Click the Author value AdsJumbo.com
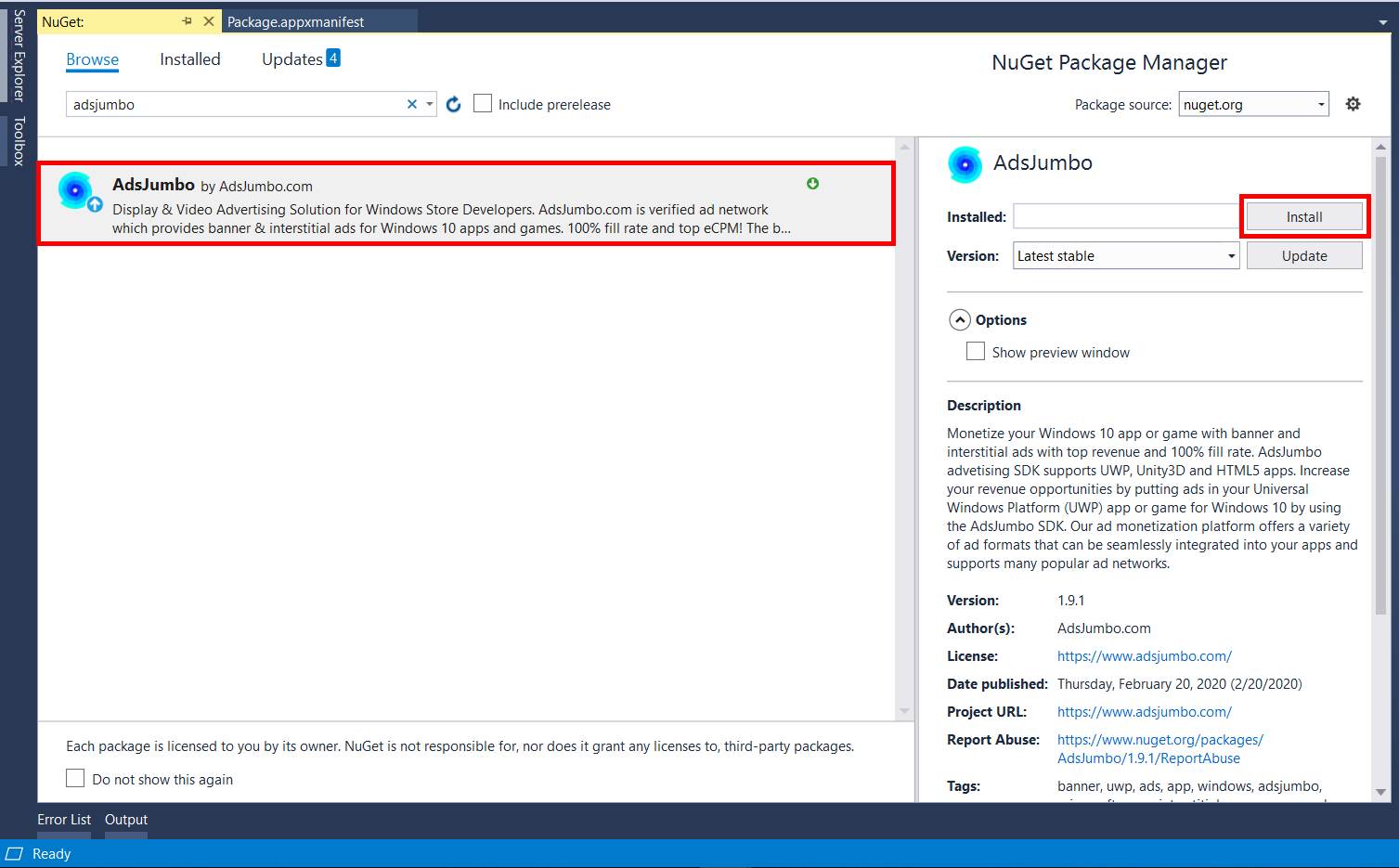 coord(1104,628)
